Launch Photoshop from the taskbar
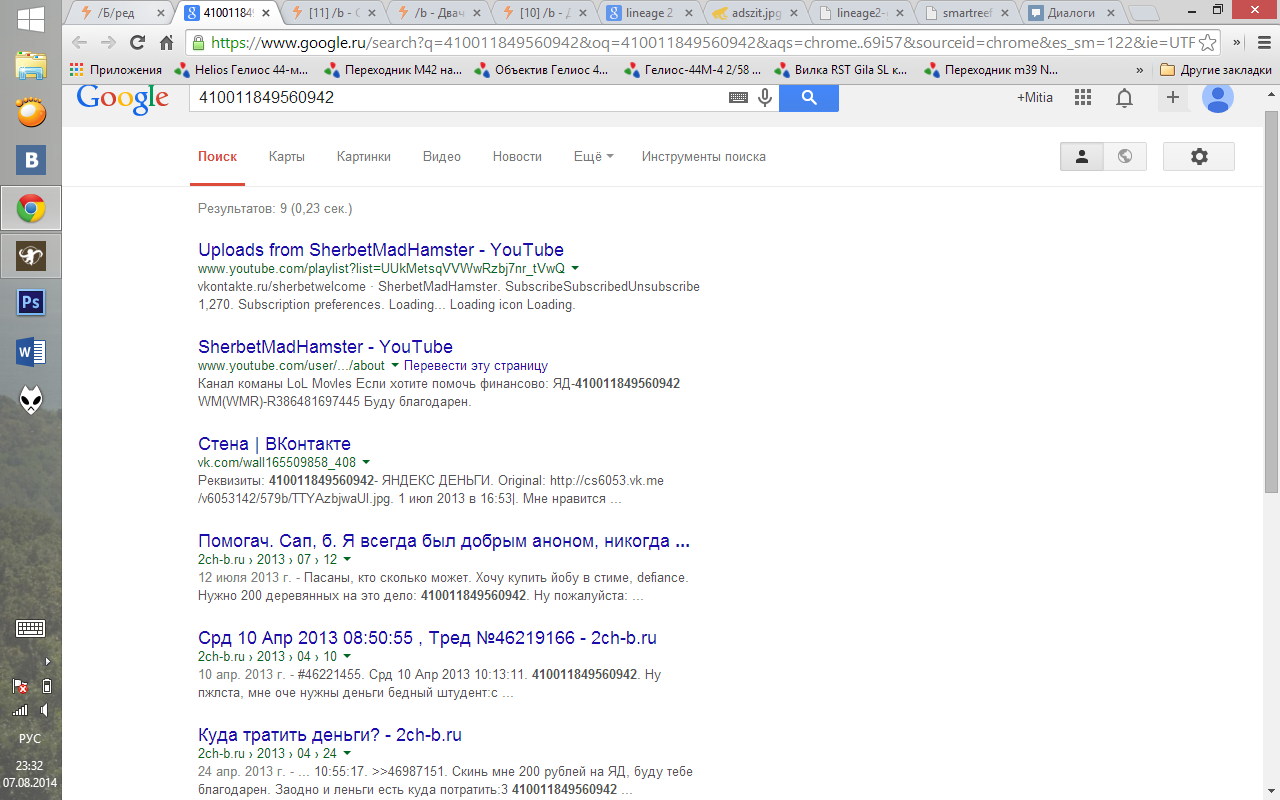The width and height of the screenshot is (1280, 800). [x=31, y=302]
